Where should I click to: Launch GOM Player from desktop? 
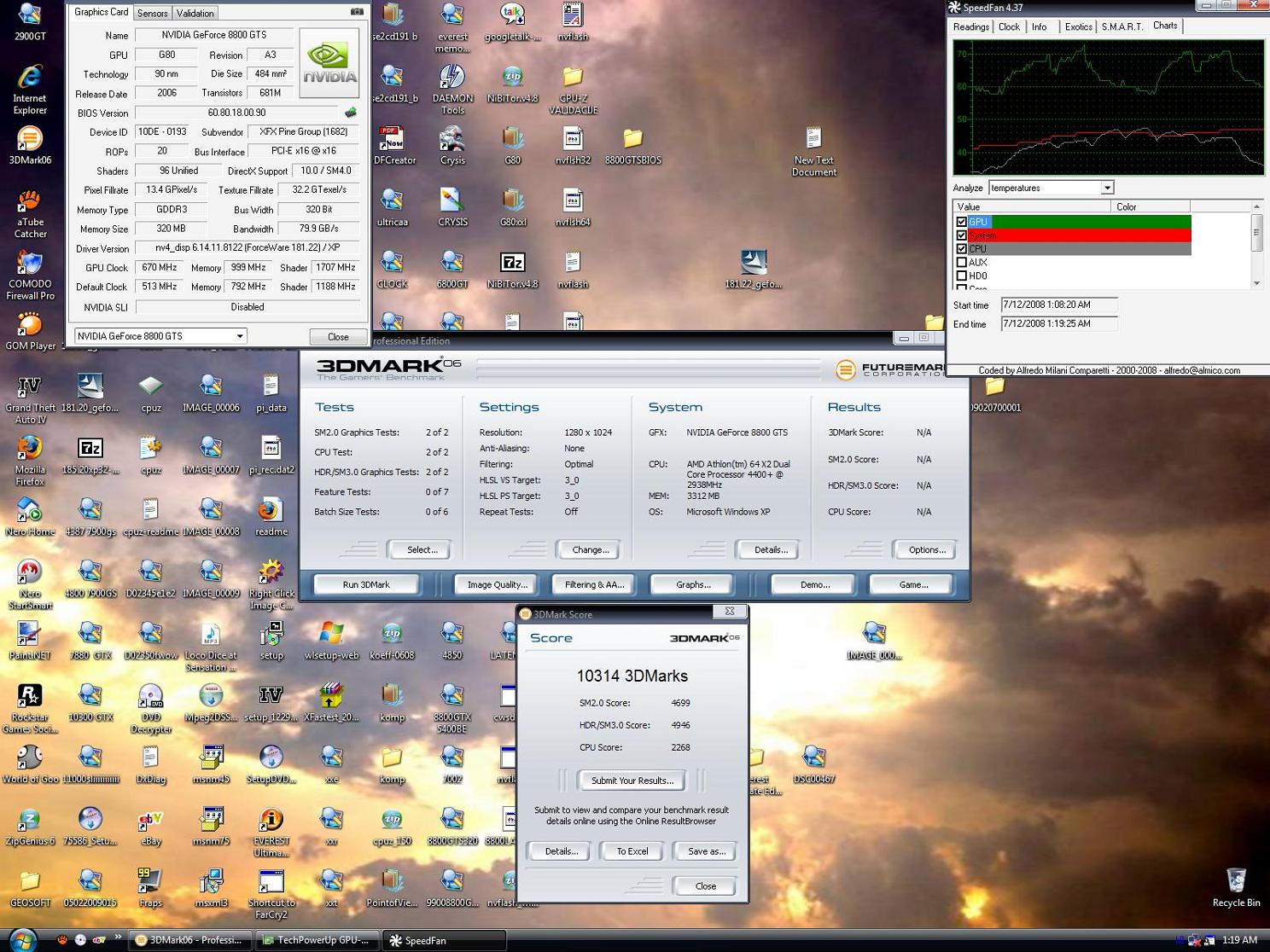click(30, 331)
